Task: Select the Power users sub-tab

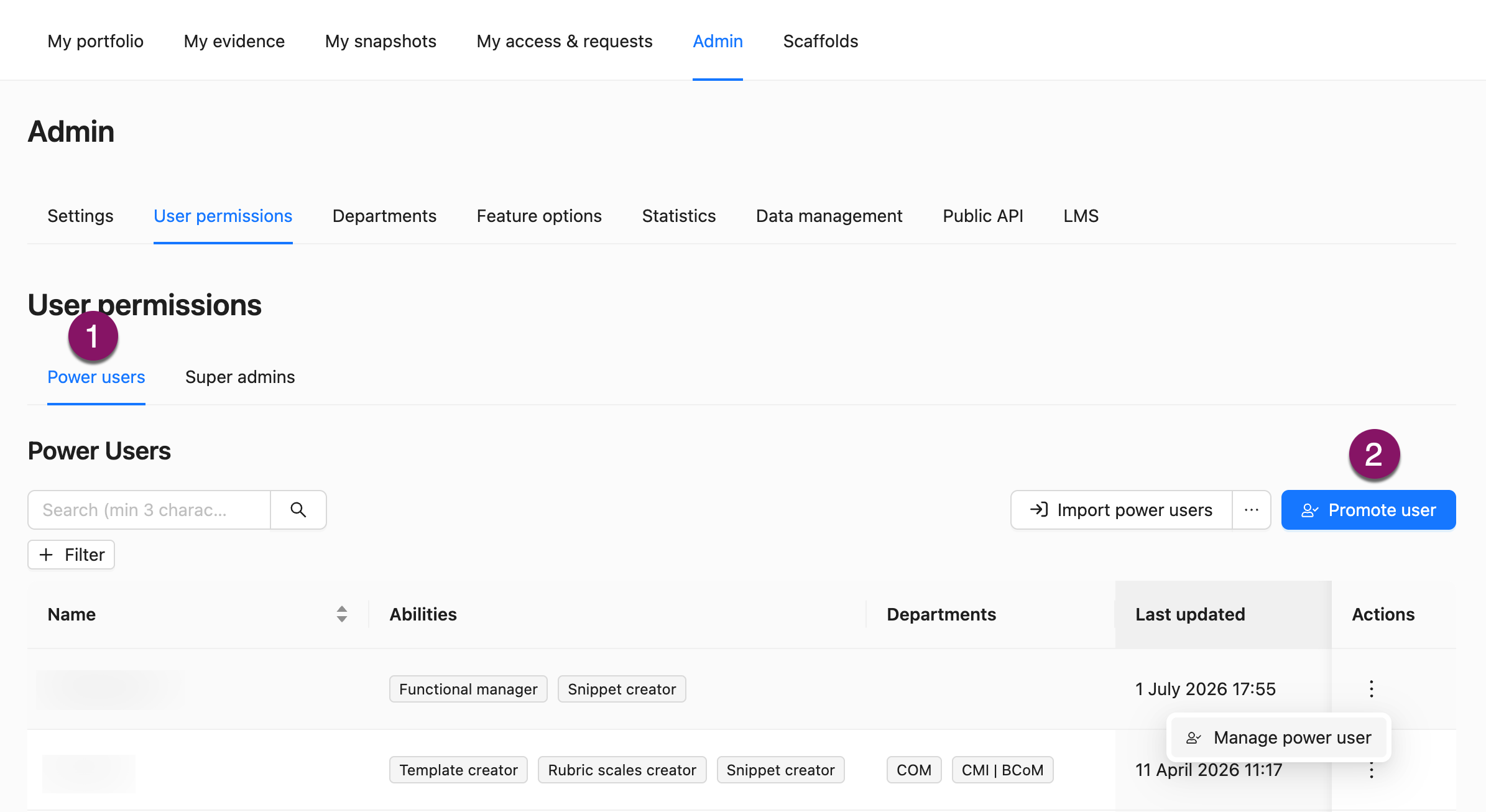Action: pos(96,377)
